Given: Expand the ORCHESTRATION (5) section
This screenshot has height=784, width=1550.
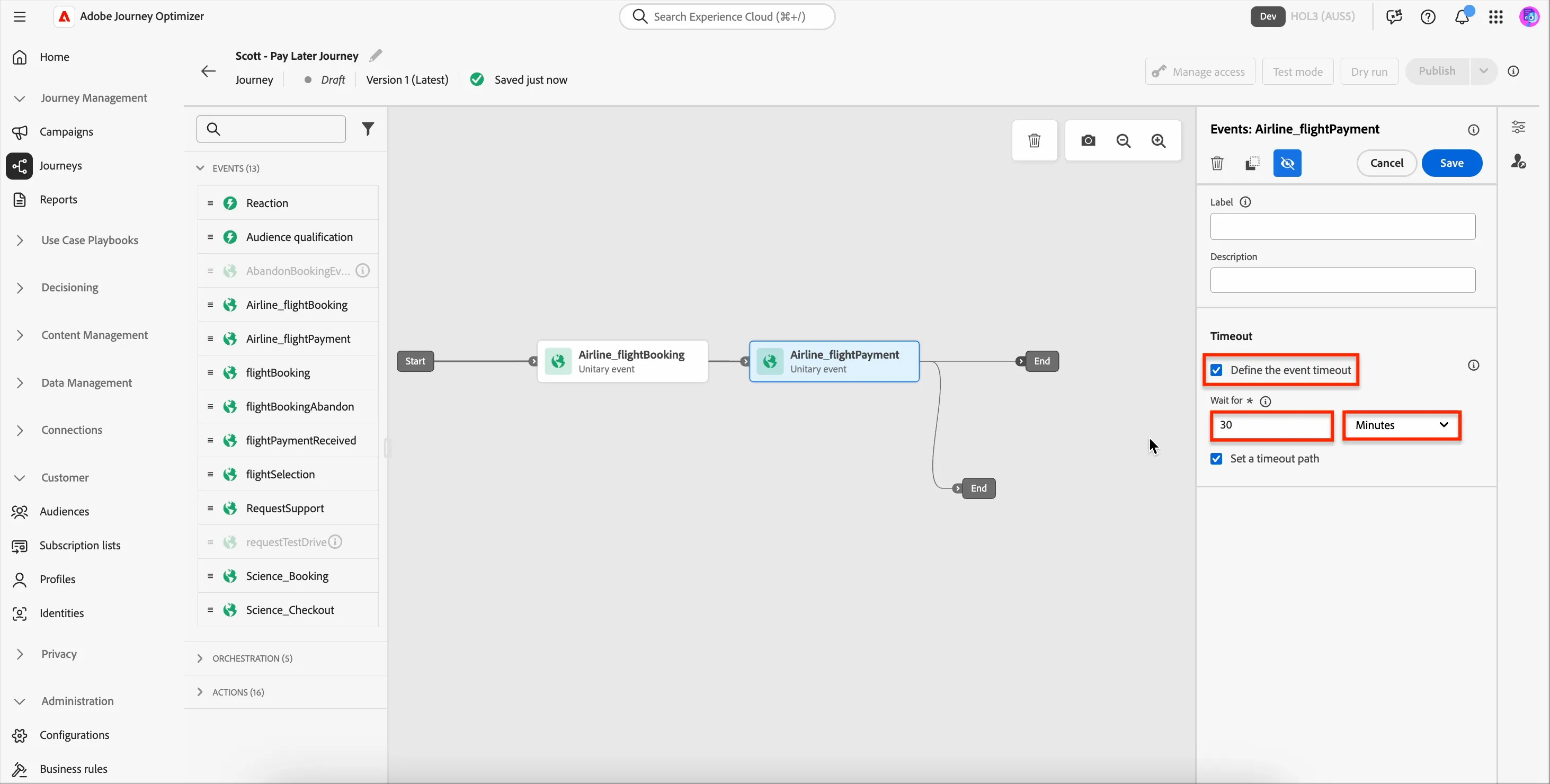Looking at the screenshot, I should (x=200, y=658).
